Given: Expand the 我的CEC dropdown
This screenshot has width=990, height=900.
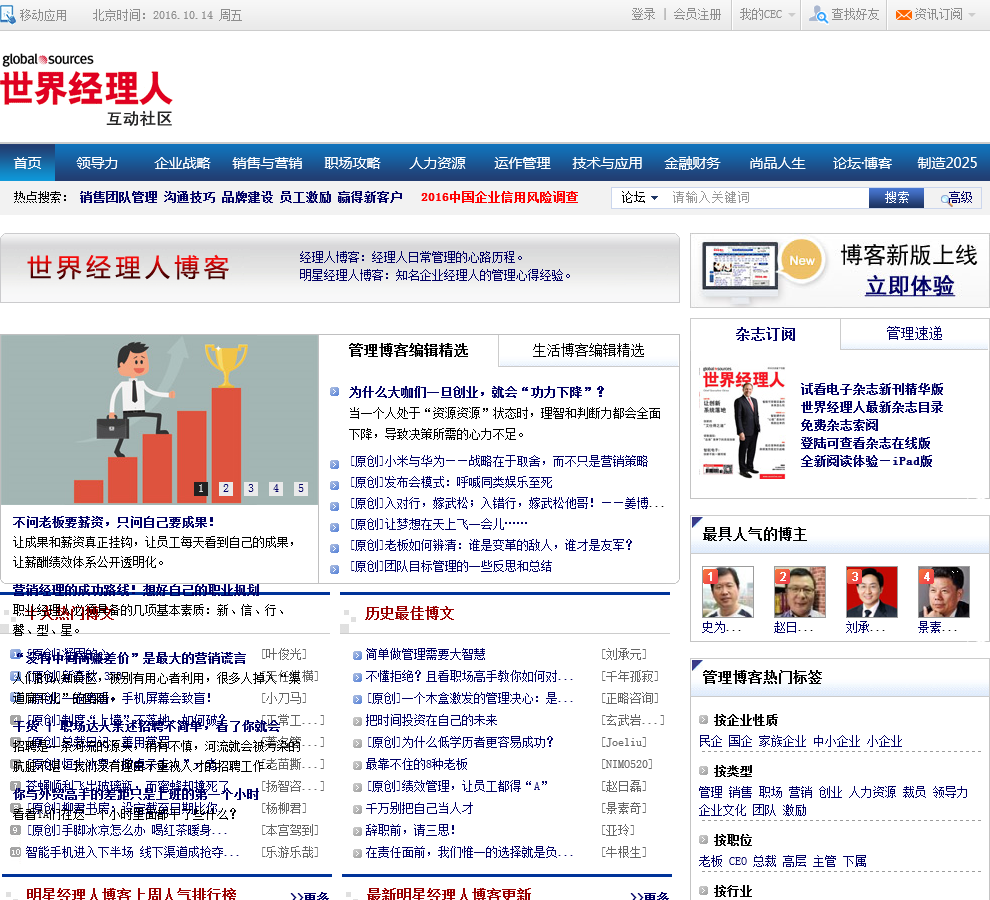Looking at the screenshot, I should tap(766, 15).
